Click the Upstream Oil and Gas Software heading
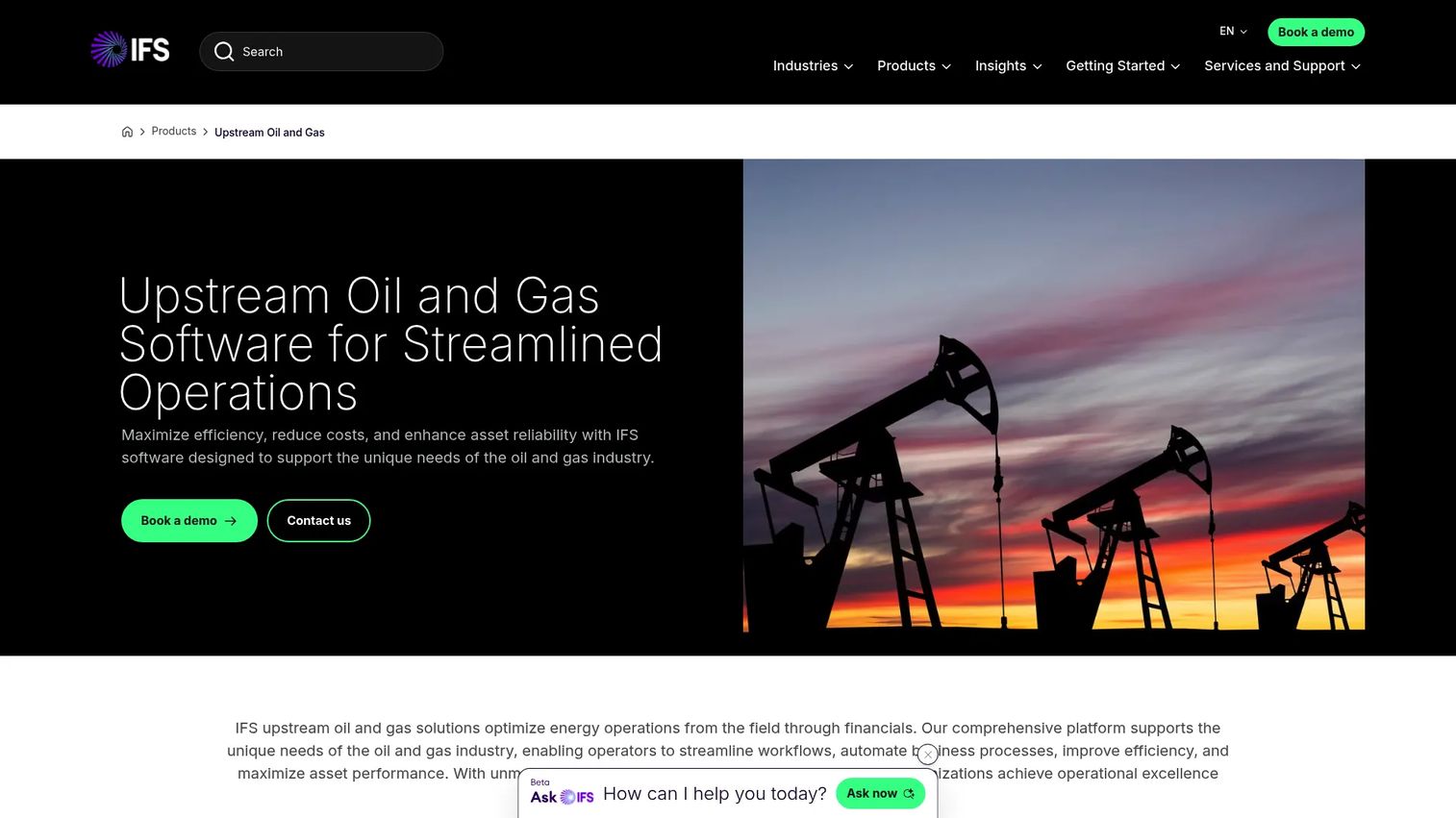Viewport: 1456px width, 818px height. pos(391,344)
